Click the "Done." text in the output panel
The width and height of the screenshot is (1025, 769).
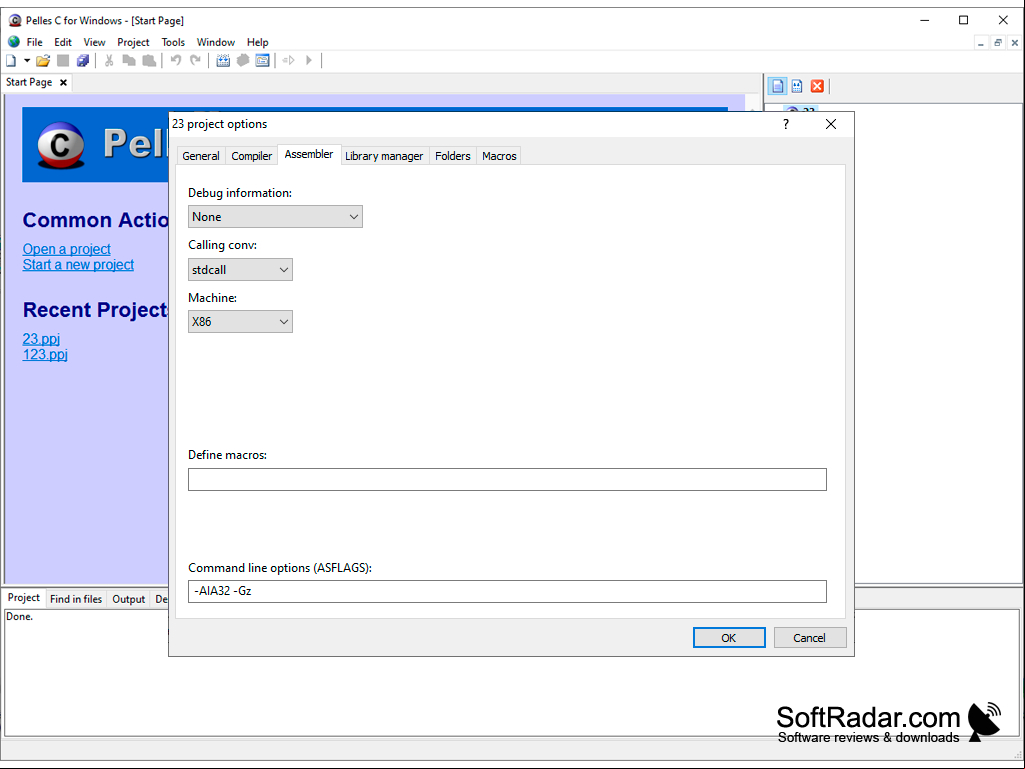19,617
